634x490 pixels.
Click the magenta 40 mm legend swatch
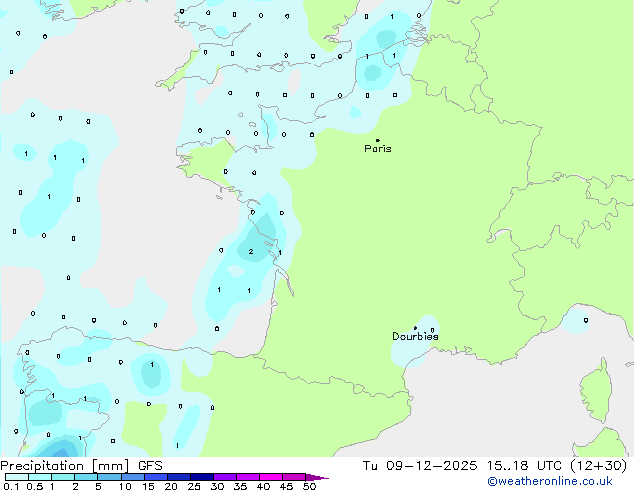271,477
